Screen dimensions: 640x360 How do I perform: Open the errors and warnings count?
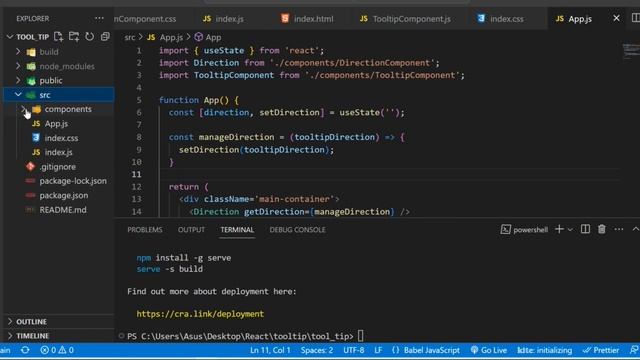pos(57,350)
